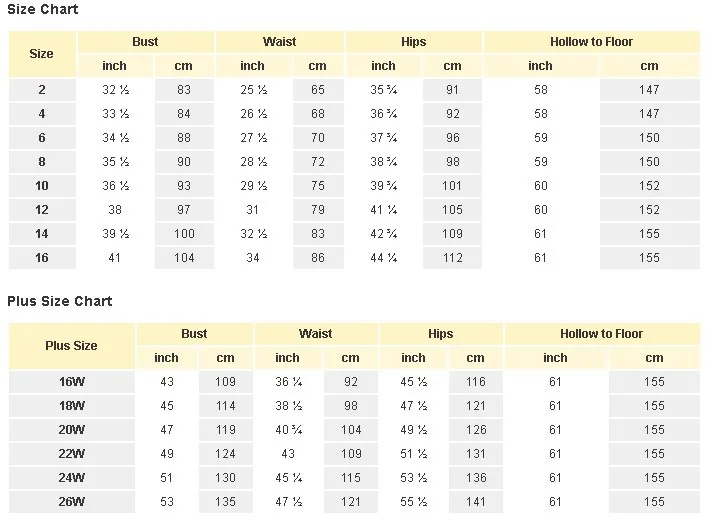Click hips cm value 101 for size 10

[x=452, y=186]
